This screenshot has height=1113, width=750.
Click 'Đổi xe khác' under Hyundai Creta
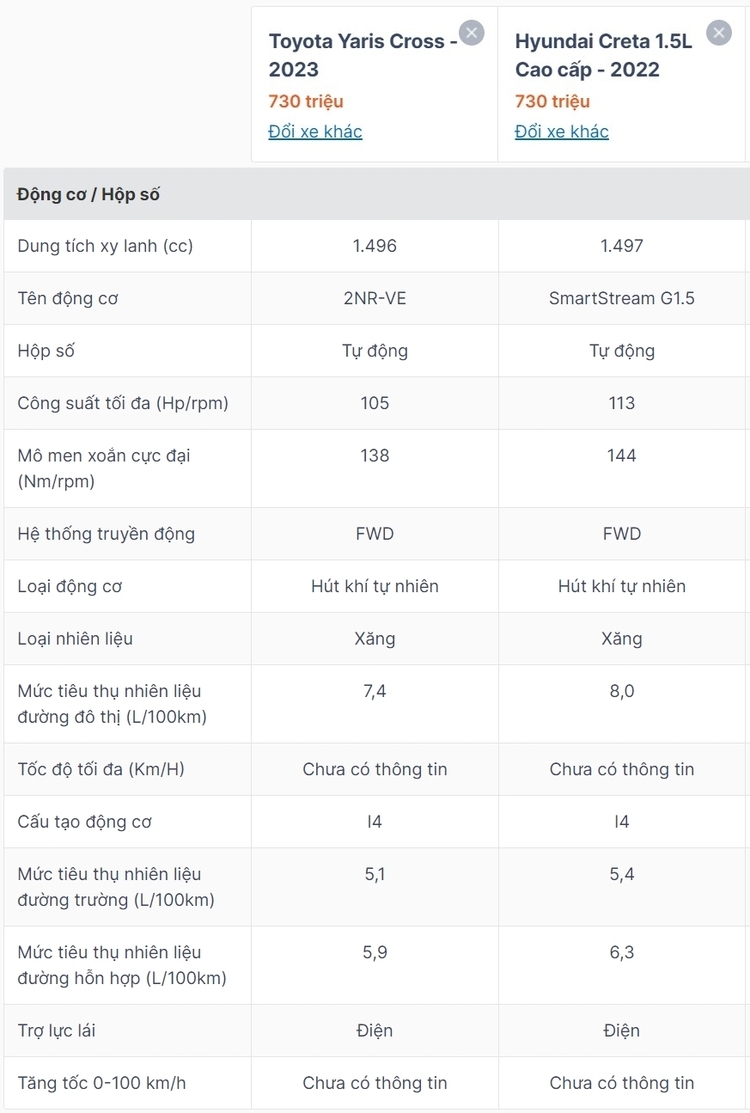coord(562,131)
